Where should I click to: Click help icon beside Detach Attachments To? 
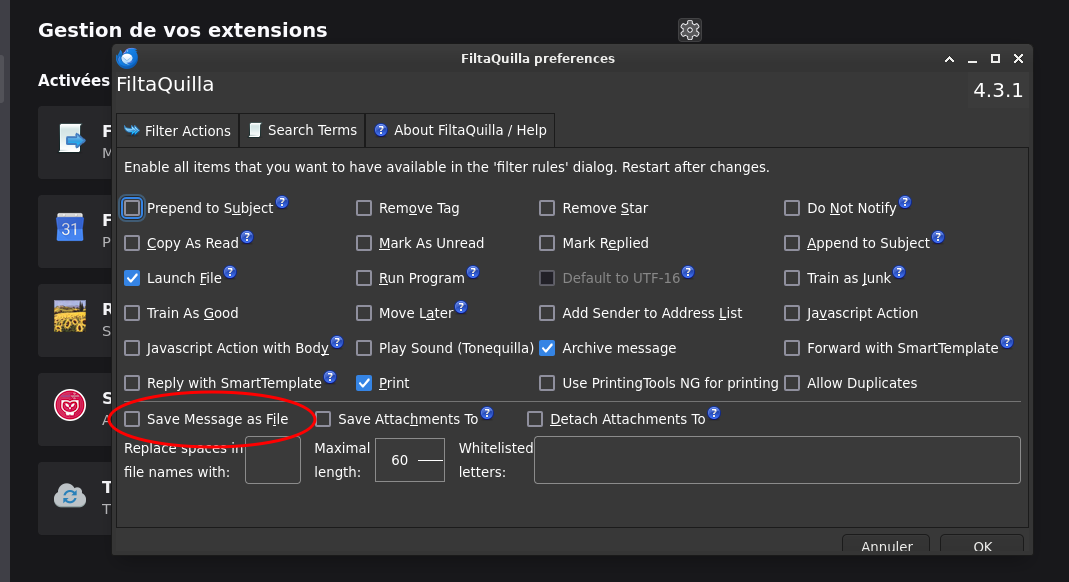pyautogui.click(x=714, y=413)
